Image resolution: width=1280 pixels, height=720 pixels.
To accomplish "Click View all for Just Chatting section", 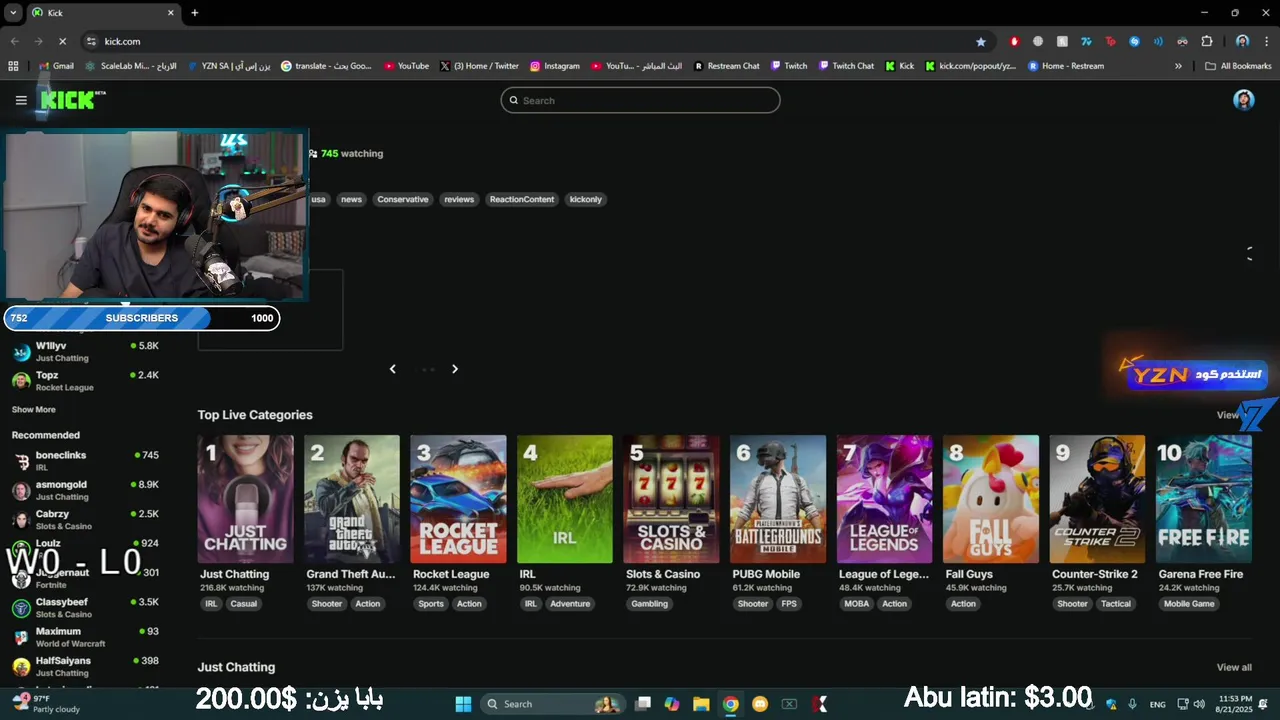I will coord(1234,667).
